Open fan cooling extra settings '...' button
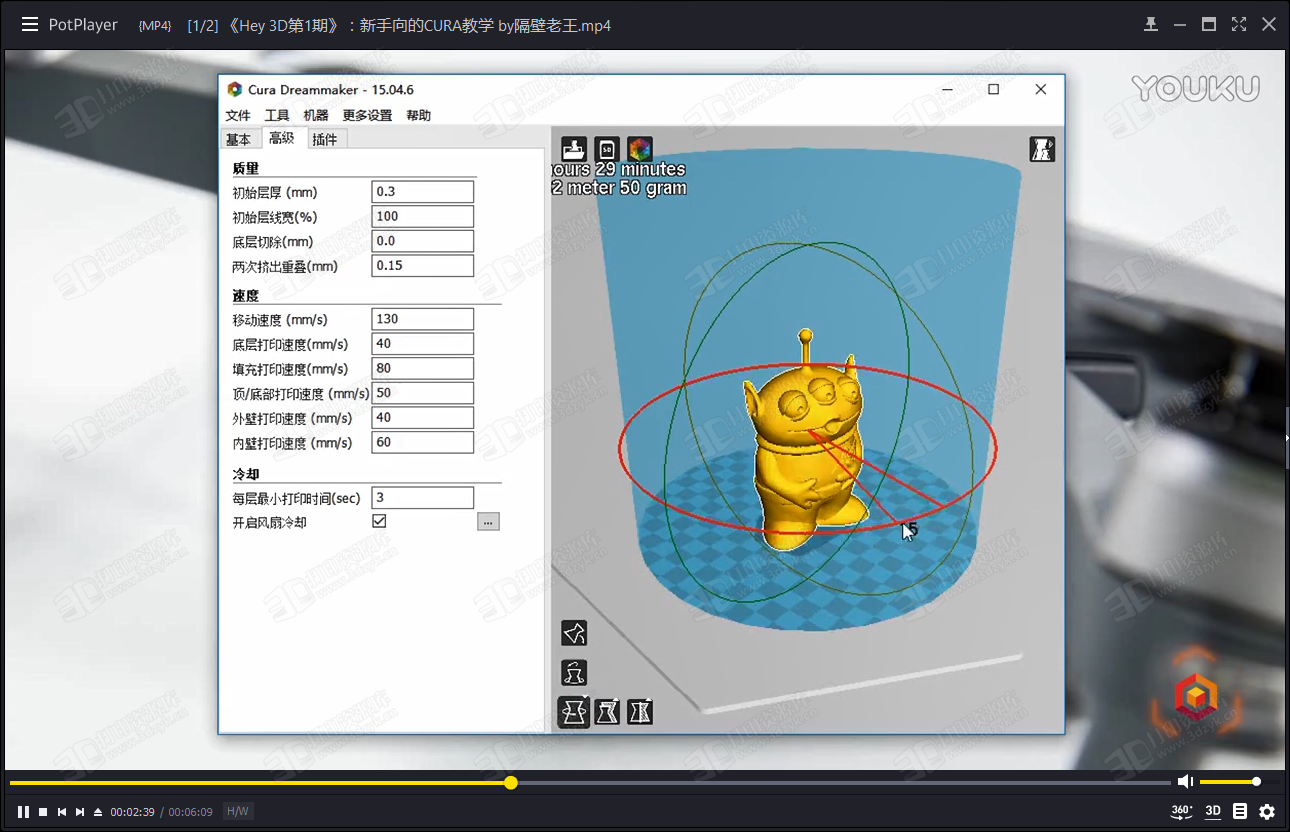This screenshot has height=832, width=1290. coord(488,521)
